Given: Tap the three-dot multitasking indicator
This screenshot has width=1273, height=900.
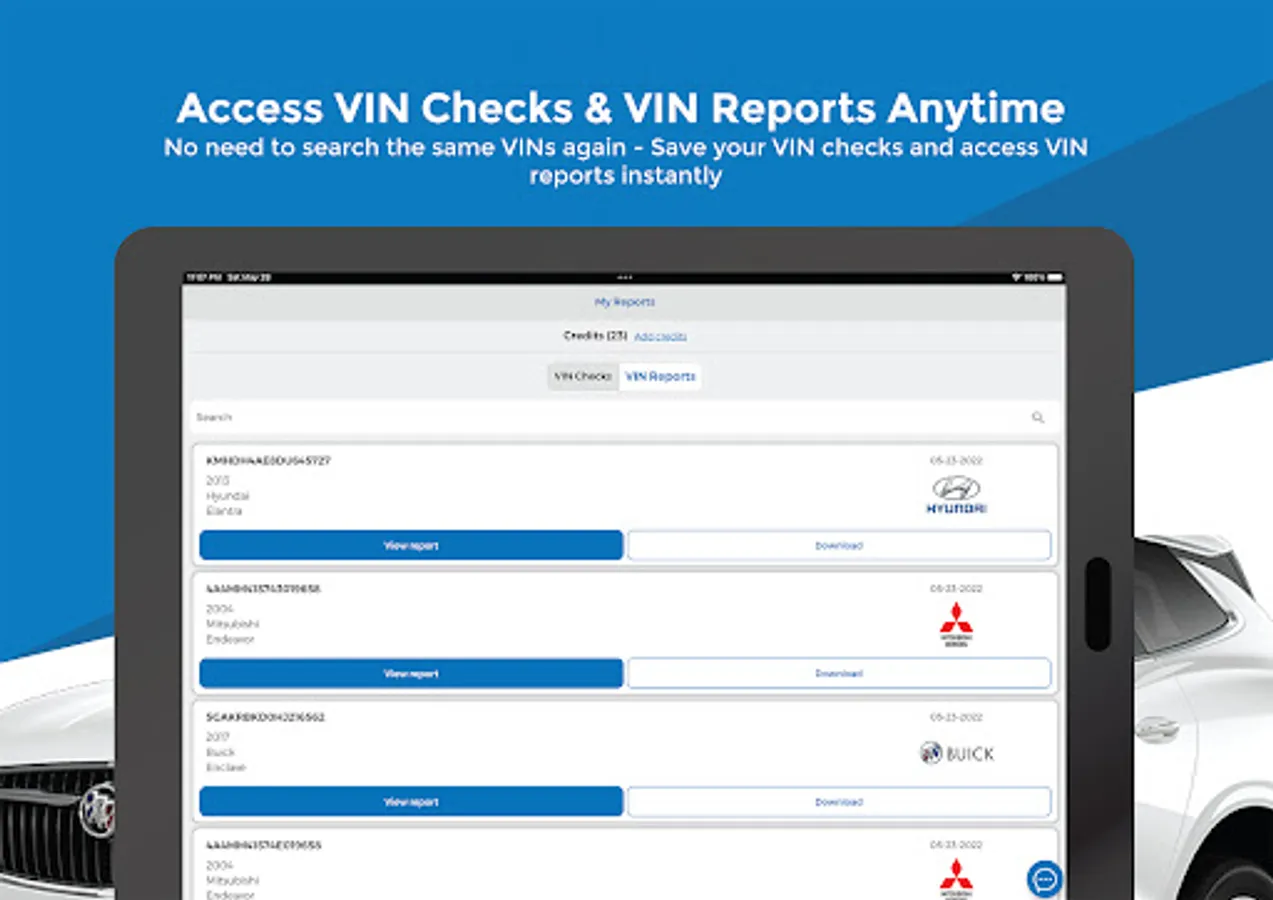Looking at the screenshot, I should coord(625,277).
